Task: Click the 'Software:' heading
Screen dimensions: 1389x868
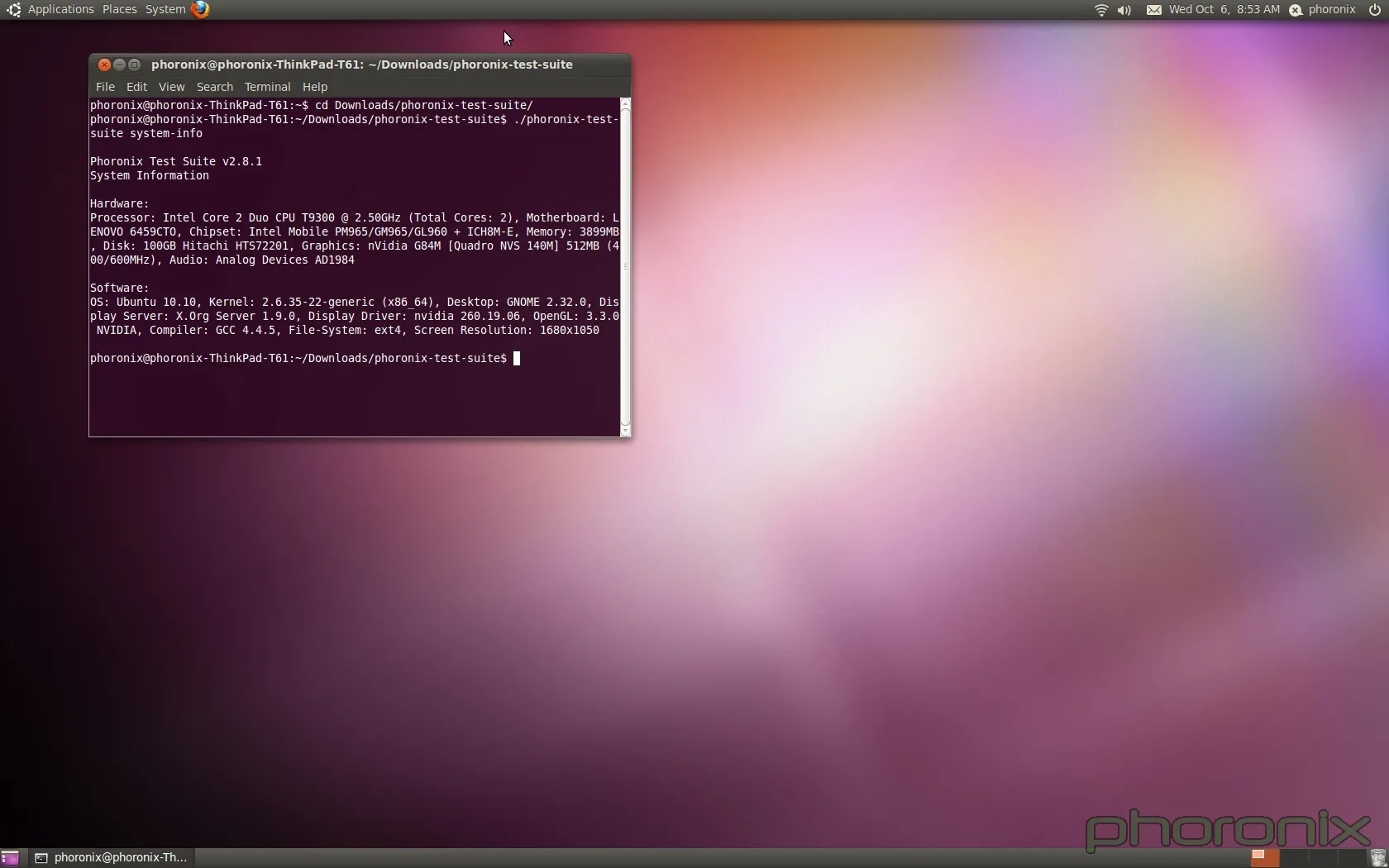Action: [x=120, y=288]
